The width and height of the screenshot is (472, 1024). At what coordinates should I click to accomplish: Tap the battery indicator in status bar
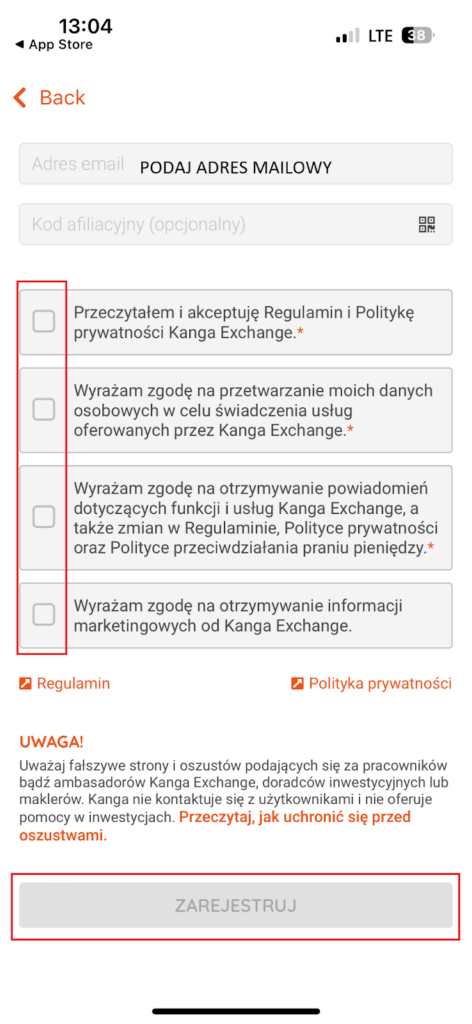417,36
